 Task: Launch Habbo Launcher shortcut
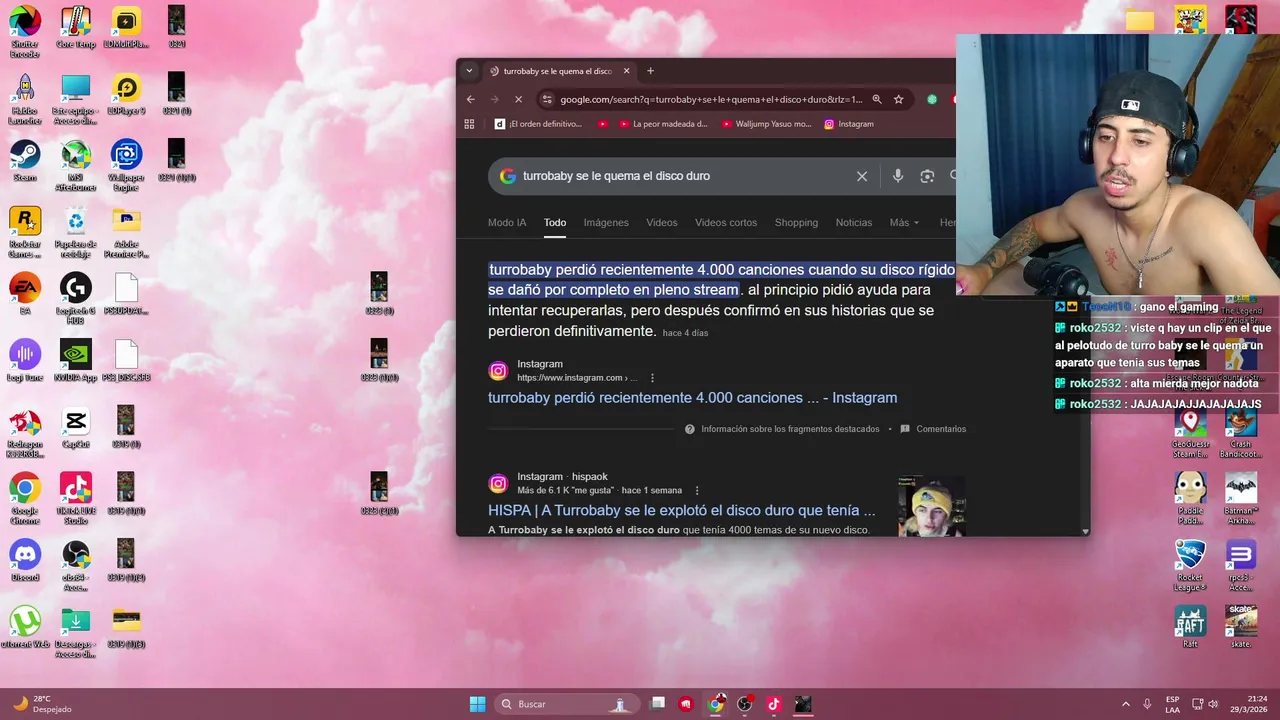(25, 97)
